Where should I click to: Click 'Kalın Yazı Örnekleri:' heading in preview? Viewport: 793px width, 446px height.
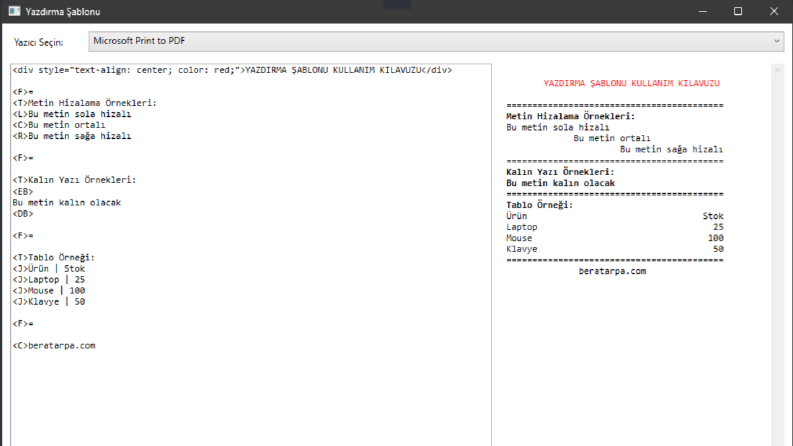[x=560, y=172]
